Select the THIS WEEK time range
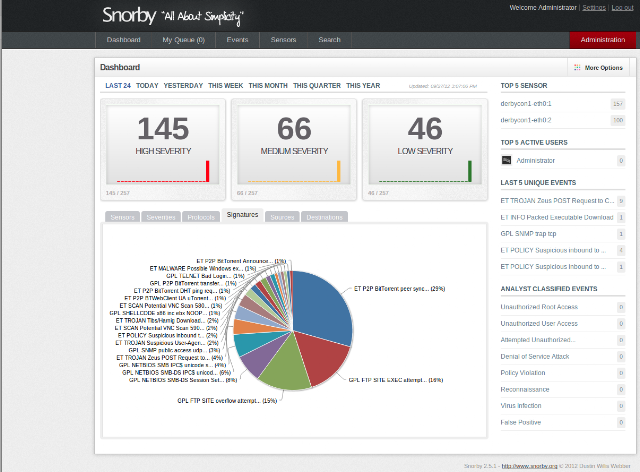This screenshot has width=640, height=472. point(225,85)
